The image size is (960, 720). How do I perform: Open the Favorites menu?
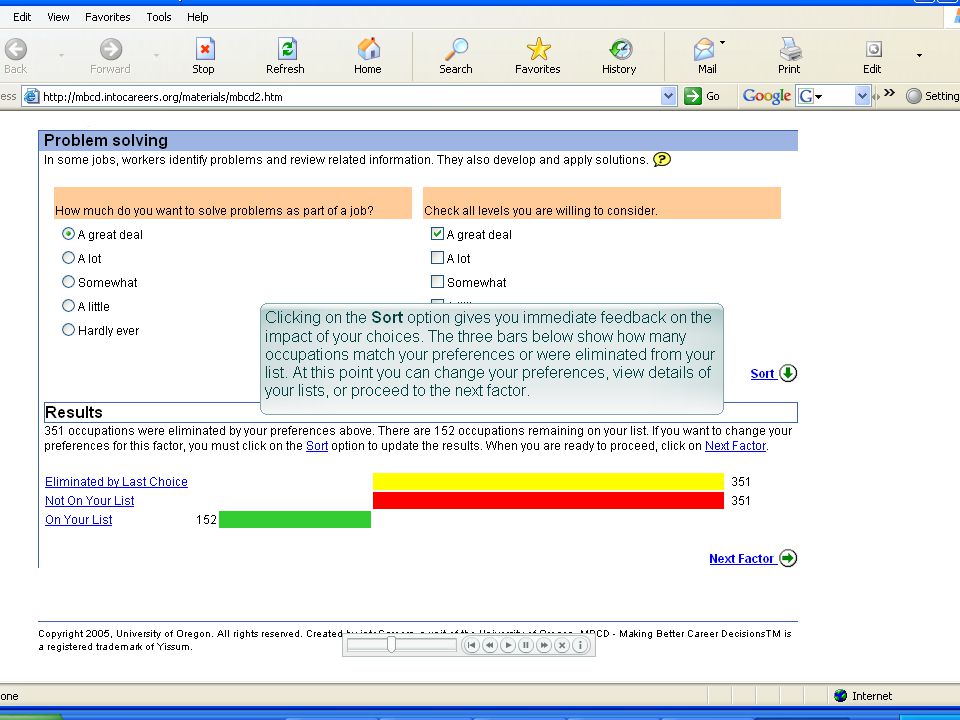pos(108,17)
